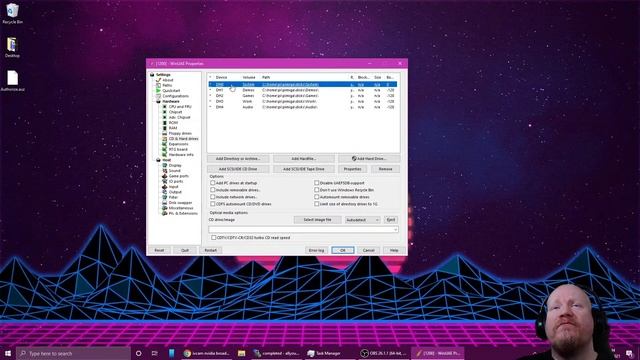Select the DH2 Games drive row
Viewport: 640px width, 360px height.
302,96
